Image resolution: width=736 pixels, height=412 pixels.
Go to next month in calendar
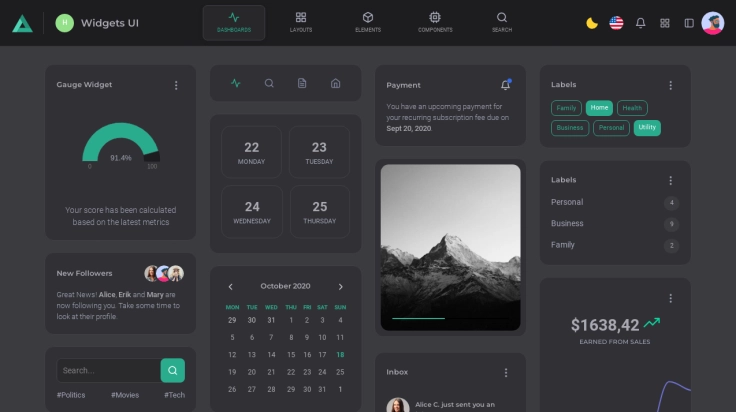point(340,286)
